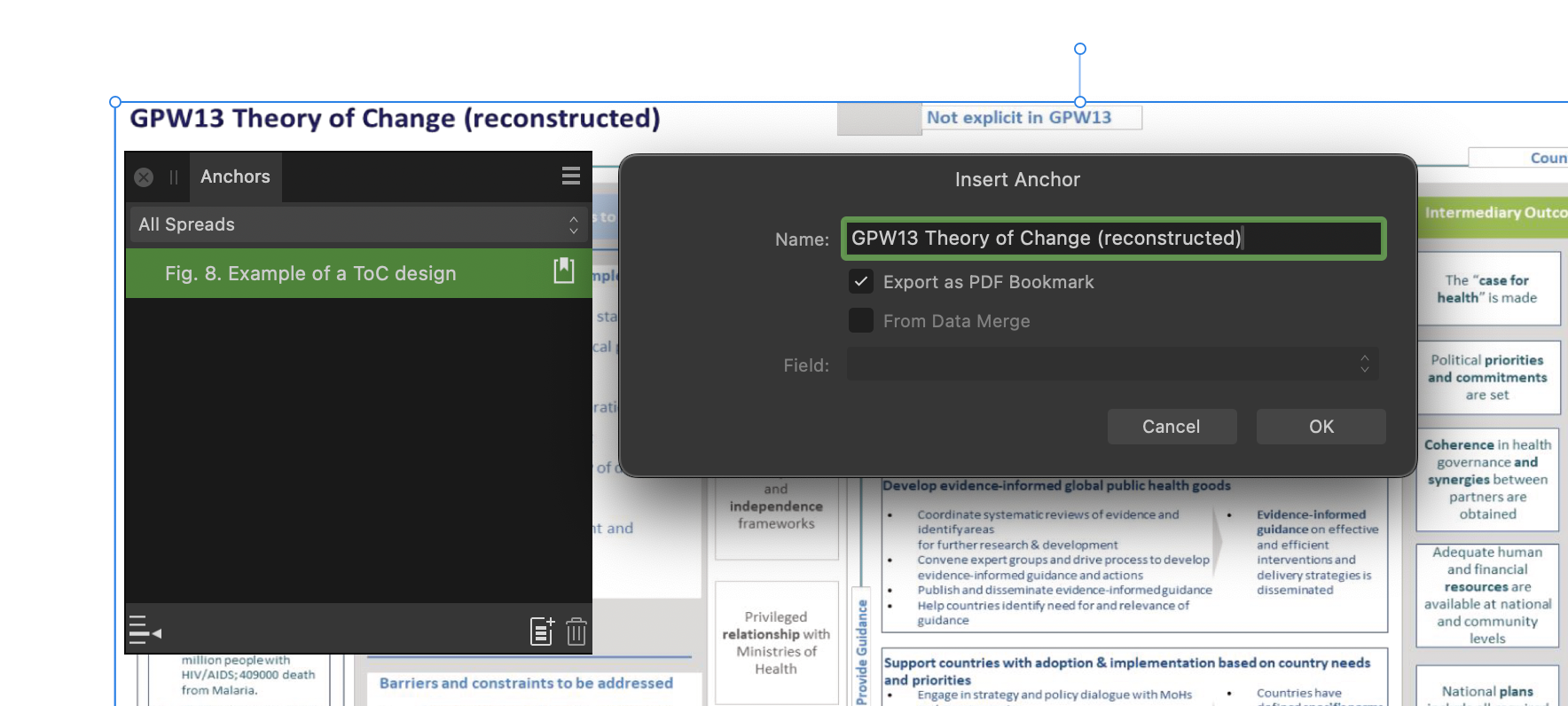Select the Anchors tab
This screenshot has height=706, width=1568.
[235, 176]
